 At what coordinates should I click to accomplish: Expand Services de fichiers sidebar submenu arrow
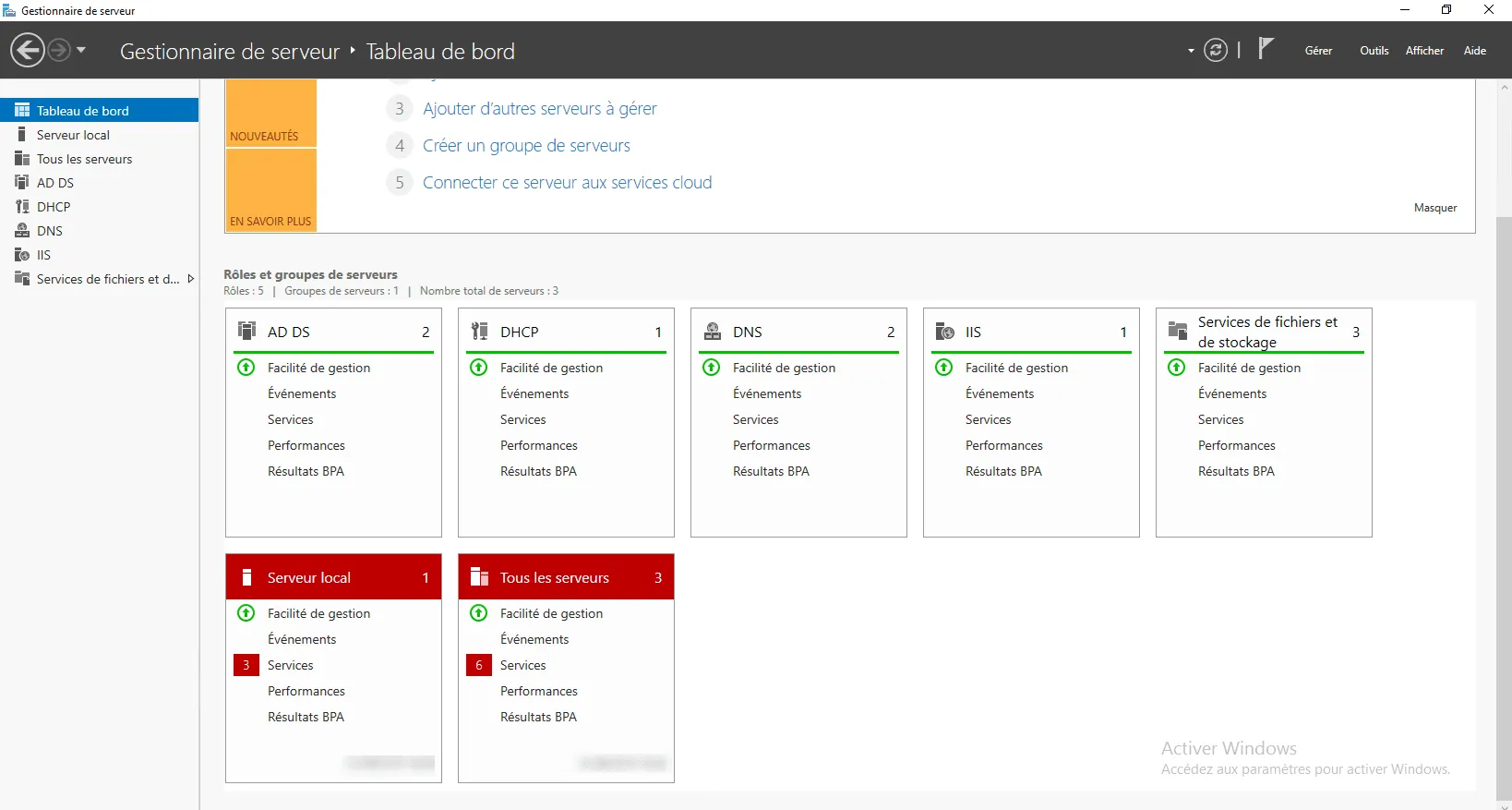point(191,279)
